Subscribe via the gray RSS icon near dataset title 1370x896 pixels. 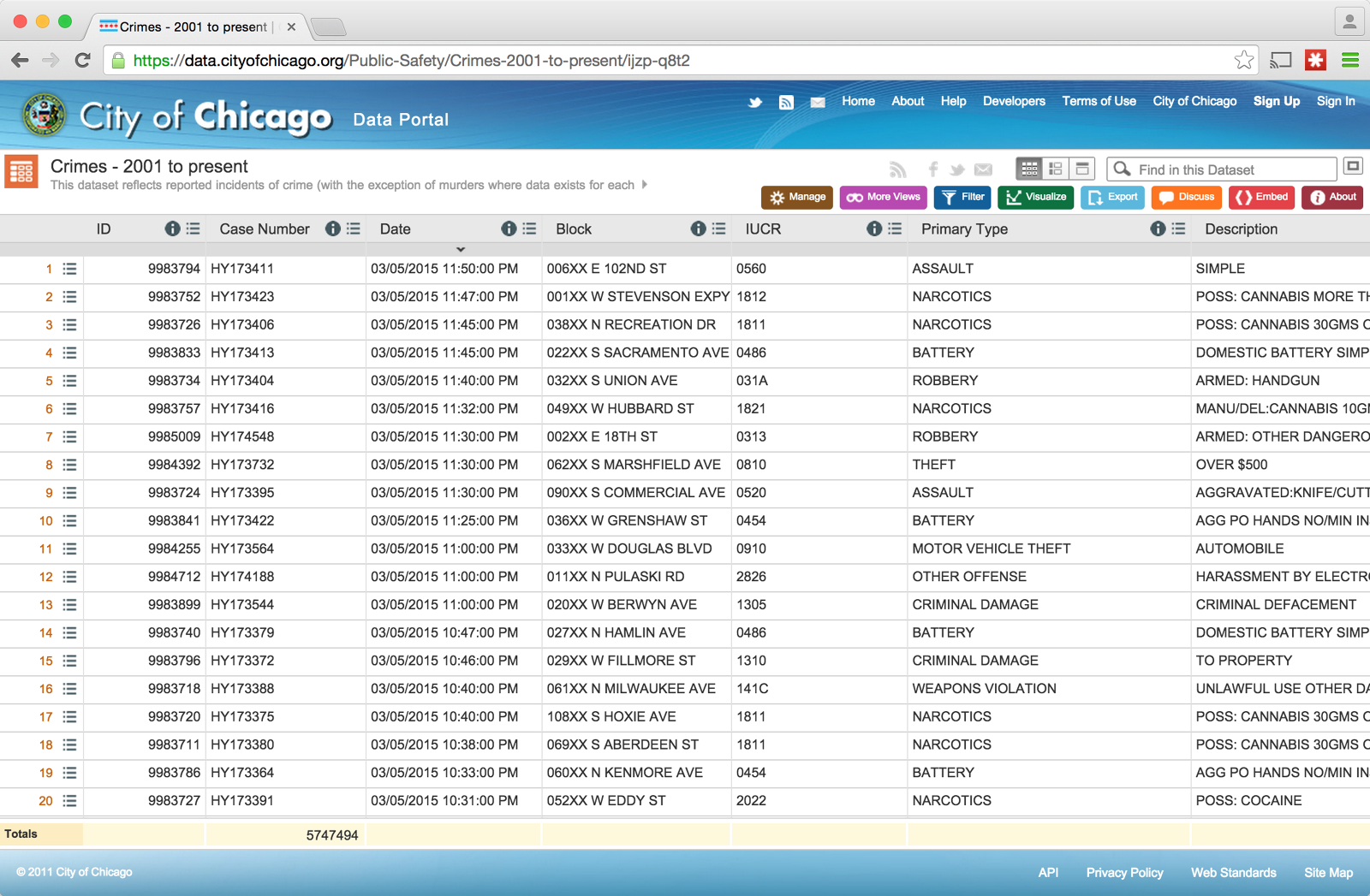click(897, 169)
